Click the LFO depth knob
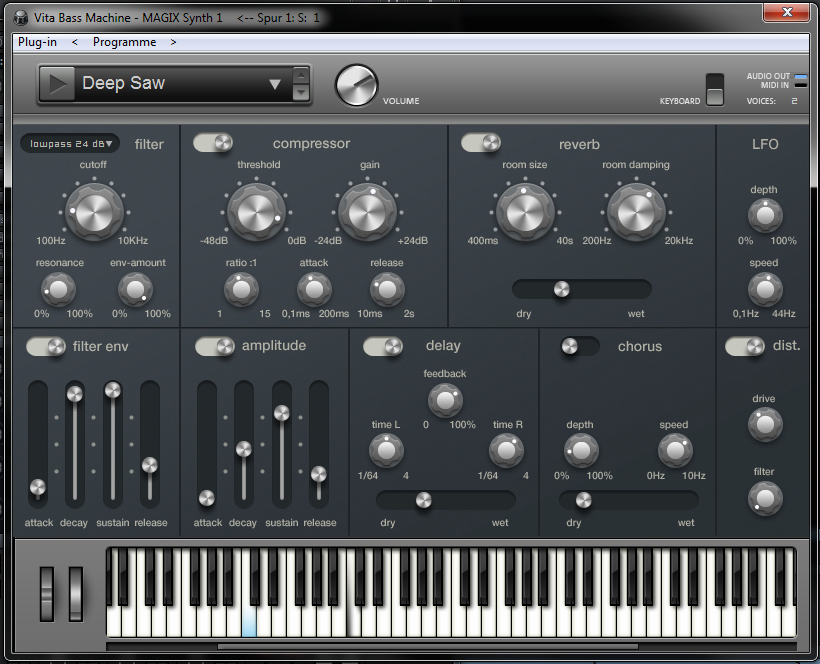The height and width of the screenshot is (664, 820). (765, 216)
